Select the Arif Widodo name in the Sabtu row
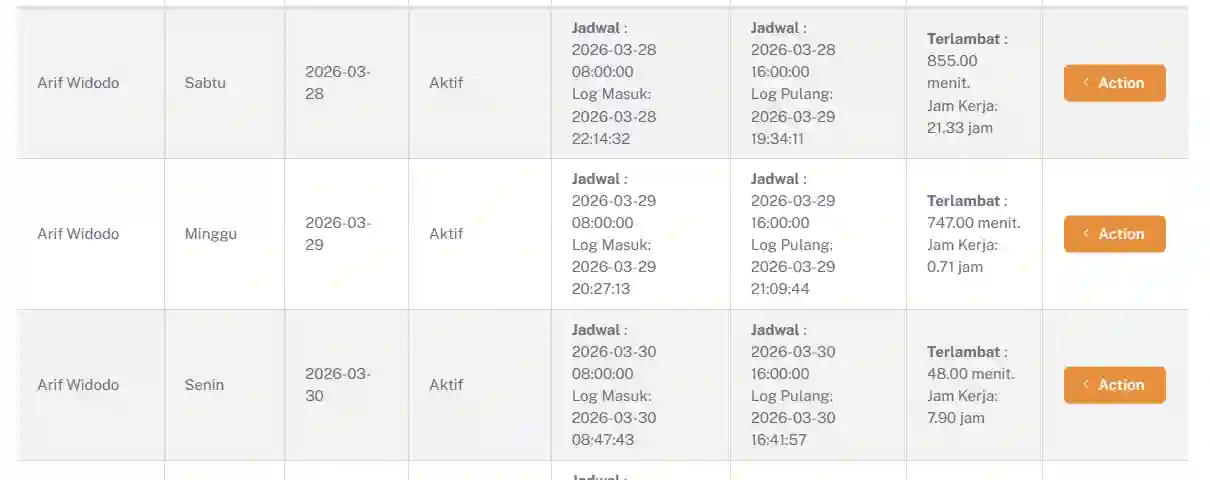Viewport: 1210px width, 480px height. pyautogui.click(x=78, y=83)
